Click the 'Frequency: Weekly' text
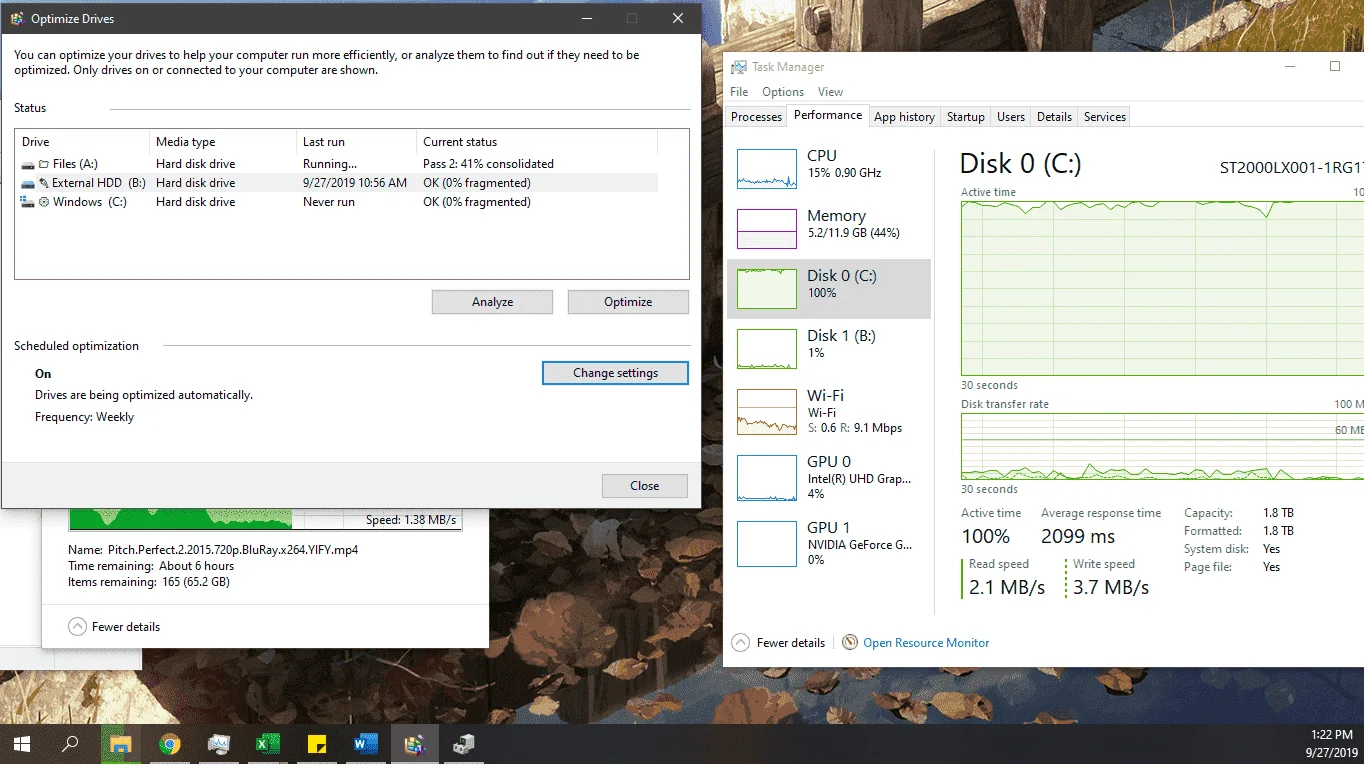Viewport: 1368px width, 768px height. tap(84, 417)
